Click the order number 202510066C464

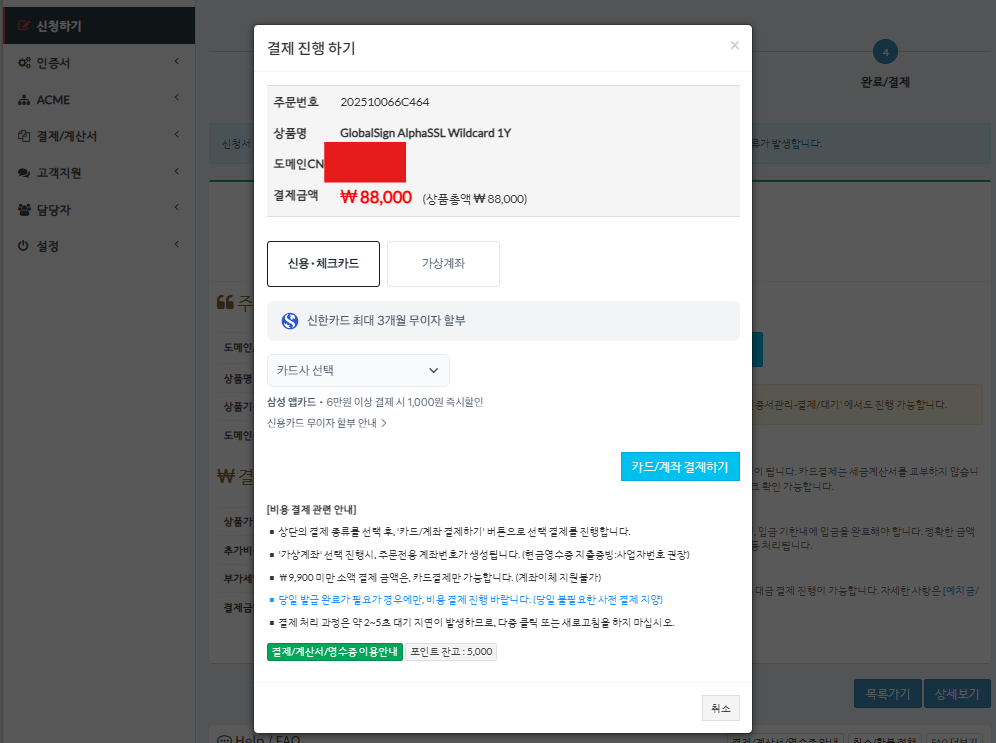(x=384, y=102)
